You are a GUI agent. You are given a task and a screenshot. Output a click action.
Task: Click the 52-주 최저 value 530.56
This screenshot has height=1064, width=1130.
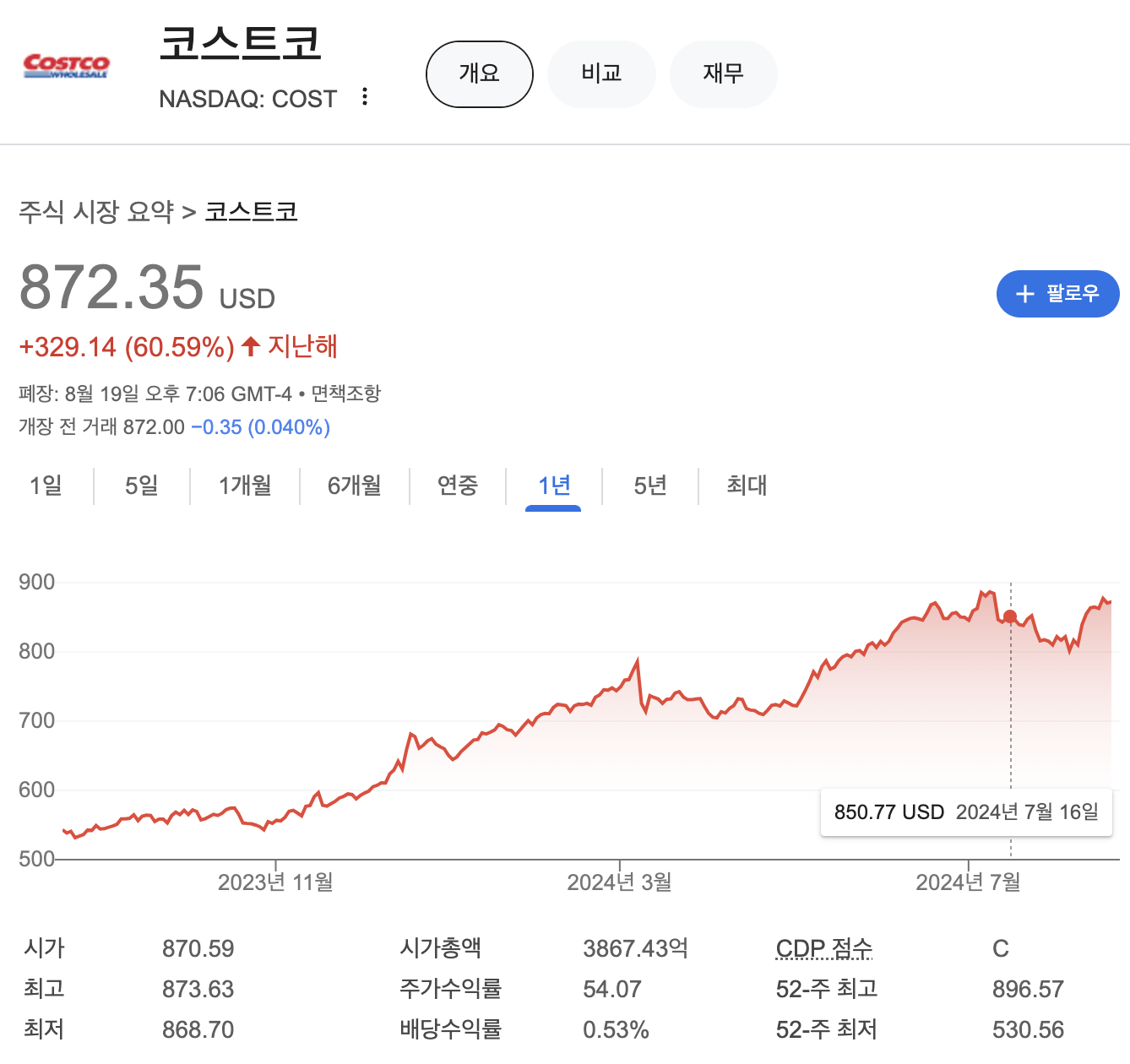(1028, 1029)
